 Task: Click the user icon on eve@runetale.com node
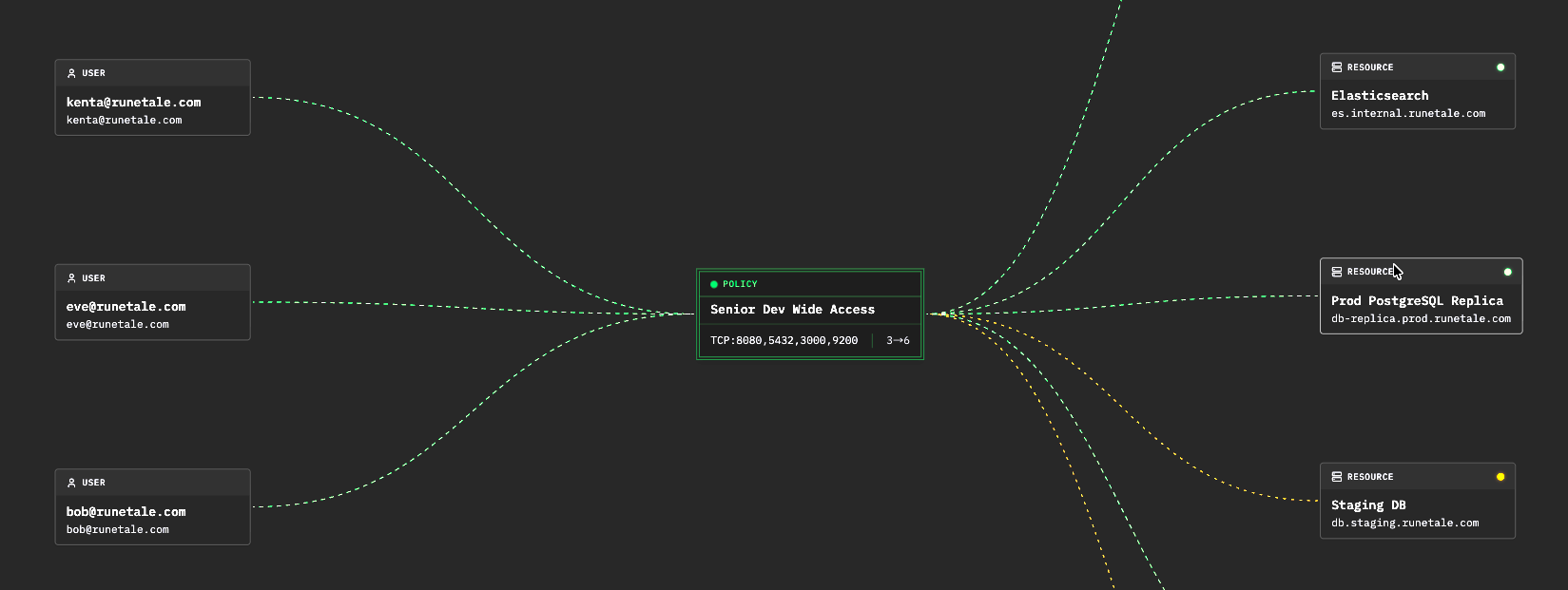point(71,278)
